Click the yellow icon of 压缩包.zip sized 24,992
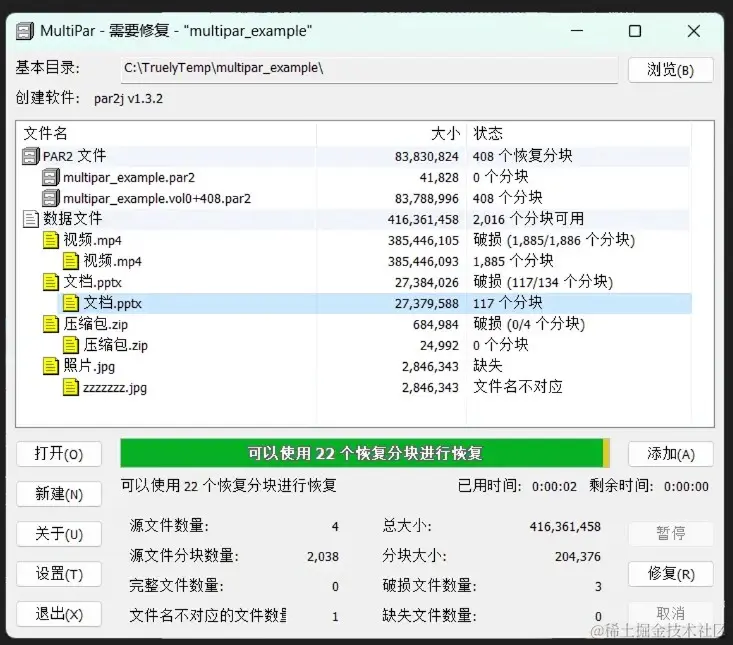The image size is (733, 645). pyautogui.click(x=71, y=345)
